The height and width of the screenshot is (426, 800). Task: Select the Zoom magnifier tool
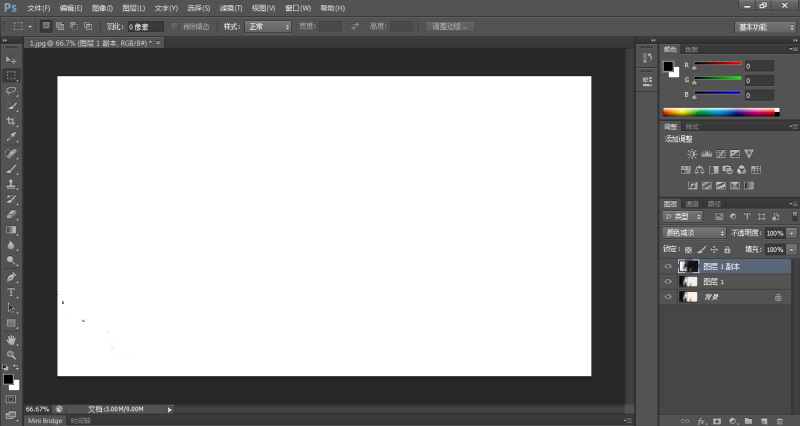(12, 355)
